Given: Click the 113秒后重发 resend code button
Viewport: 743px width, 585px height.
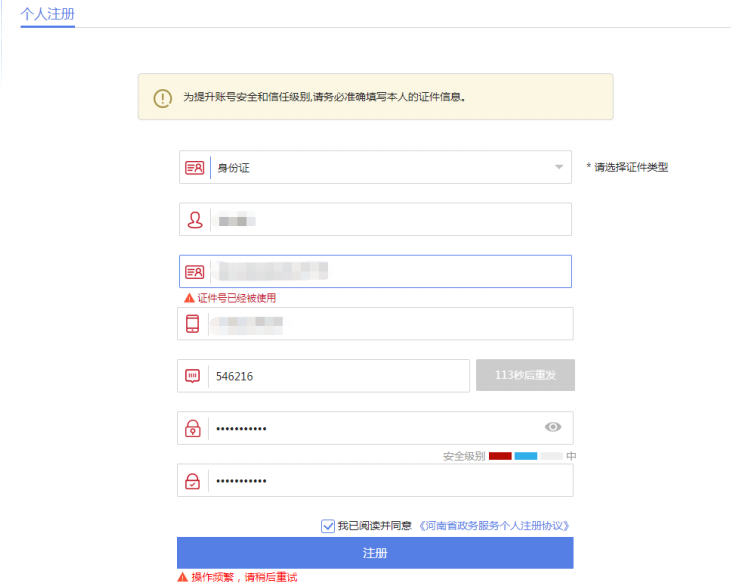Looking at the screenshot, I should (x=525, y=376).
